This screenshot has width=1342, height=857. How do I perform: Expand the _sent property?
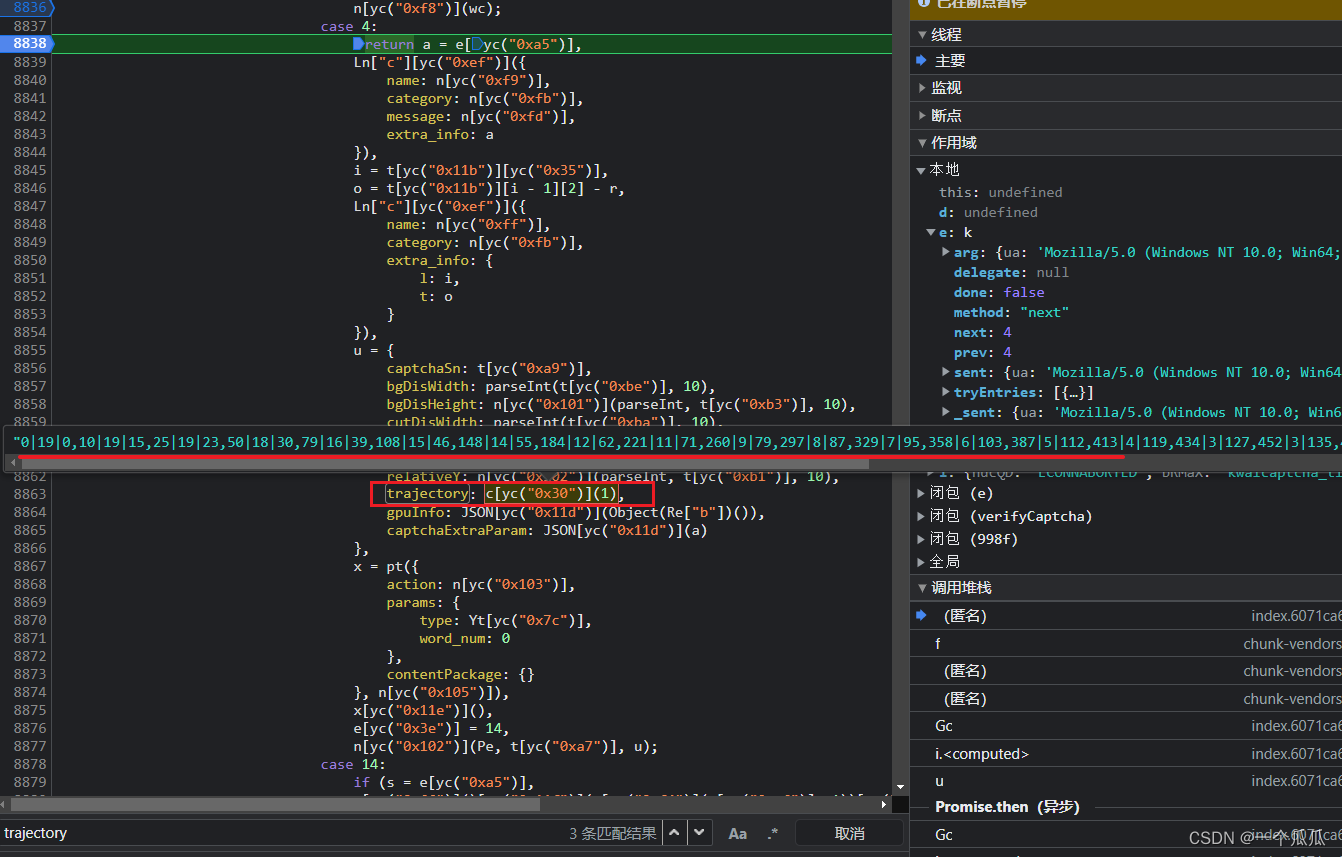tap(946, 412)
